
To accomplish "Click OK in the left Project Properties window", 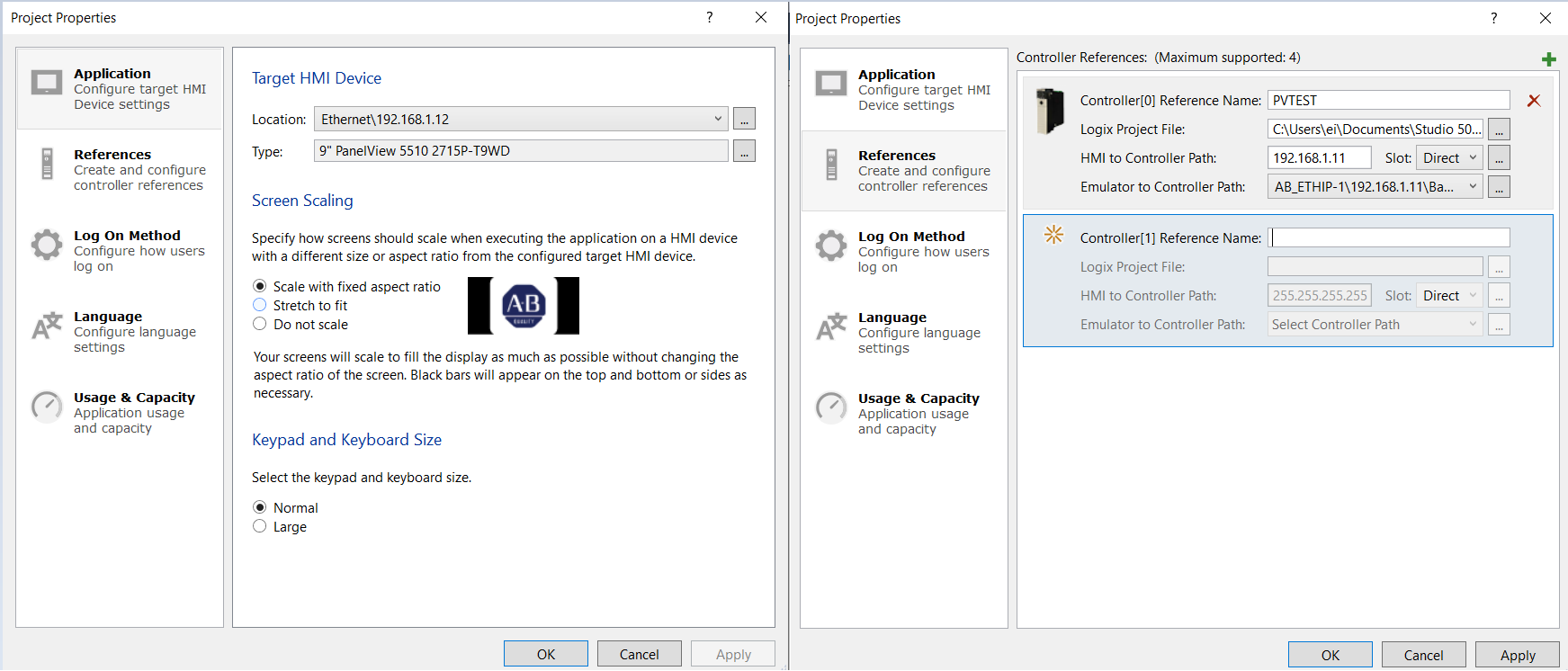I will pos(546,654).
